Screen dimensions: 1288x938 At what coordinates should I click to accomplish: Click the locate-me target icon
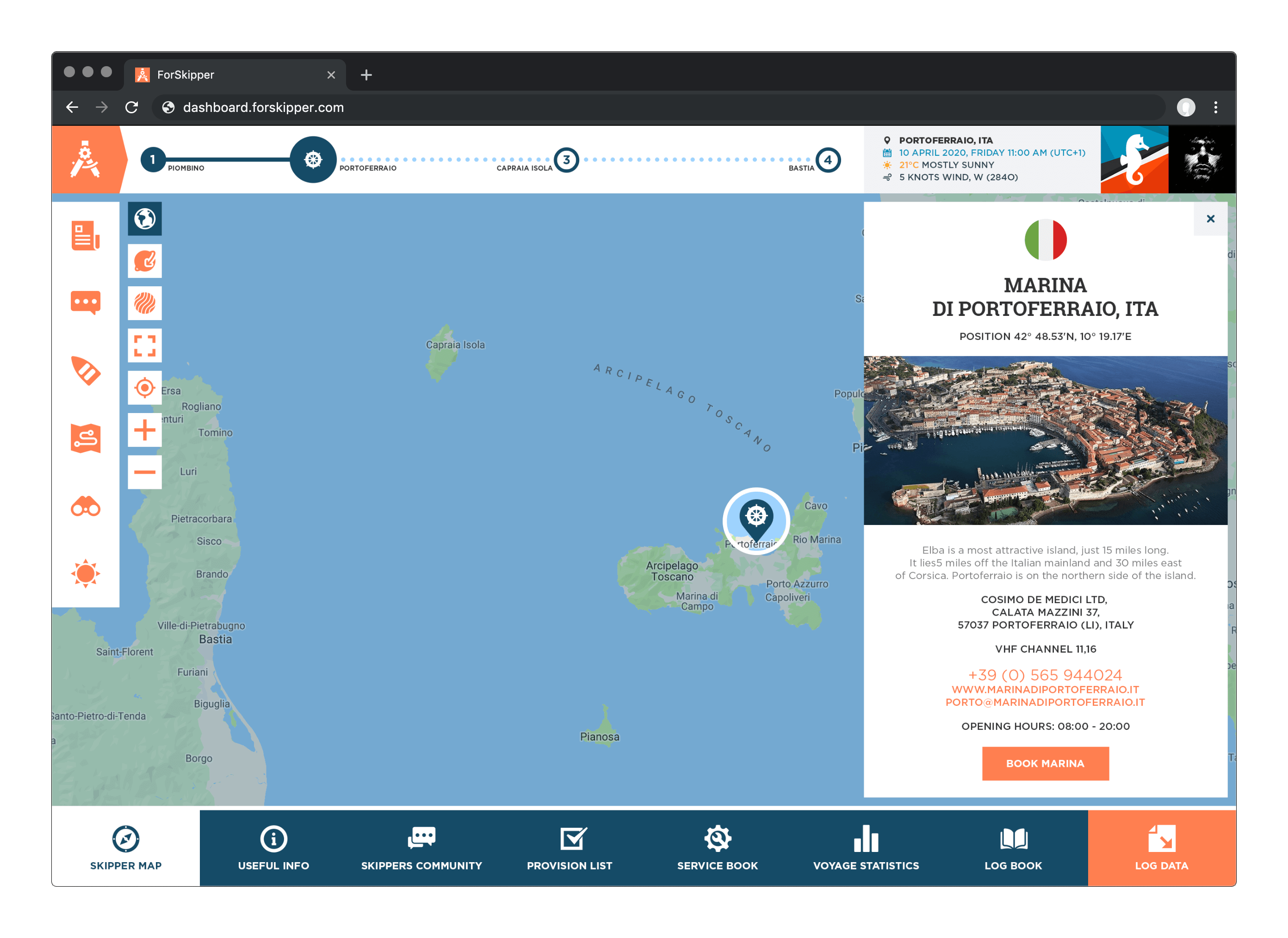click(145, 388)
